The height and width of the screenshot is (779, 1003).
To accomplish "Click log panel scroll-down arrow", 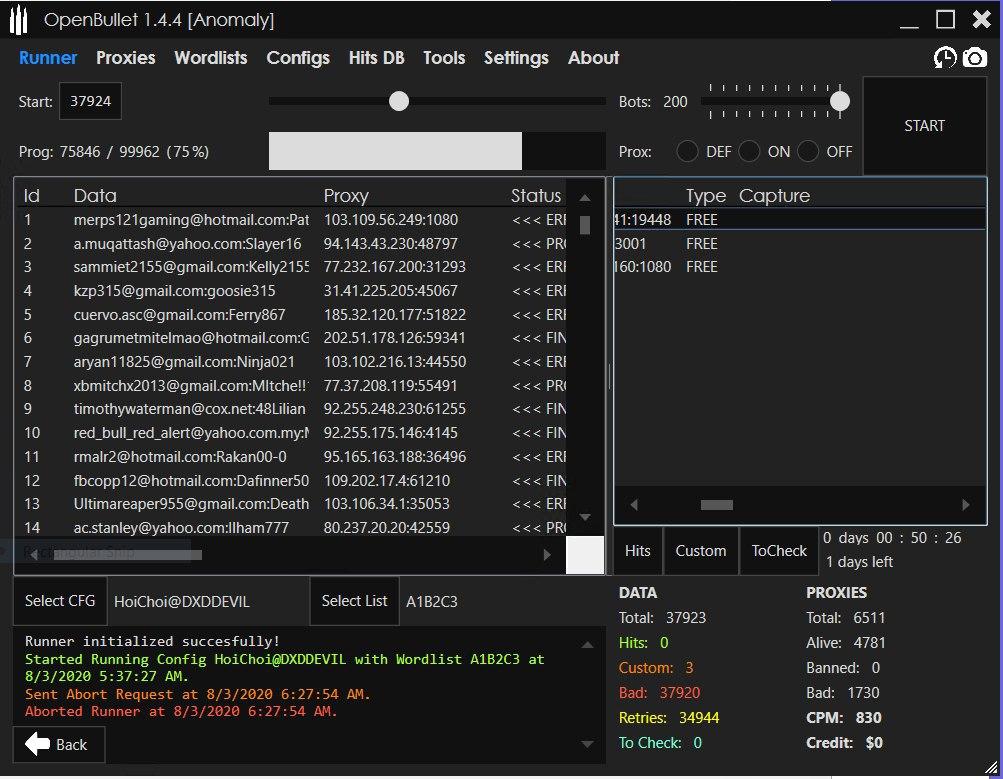I will pos(587,744).
